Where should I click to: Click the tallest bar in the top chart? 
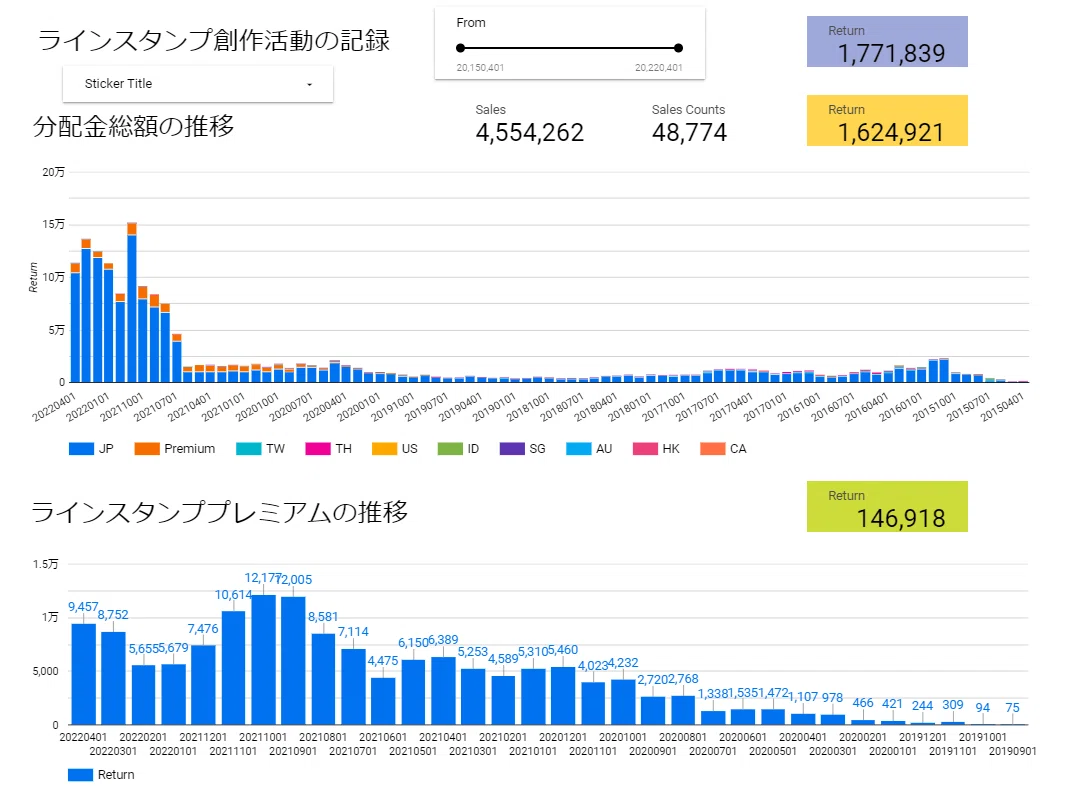(132, 303)
